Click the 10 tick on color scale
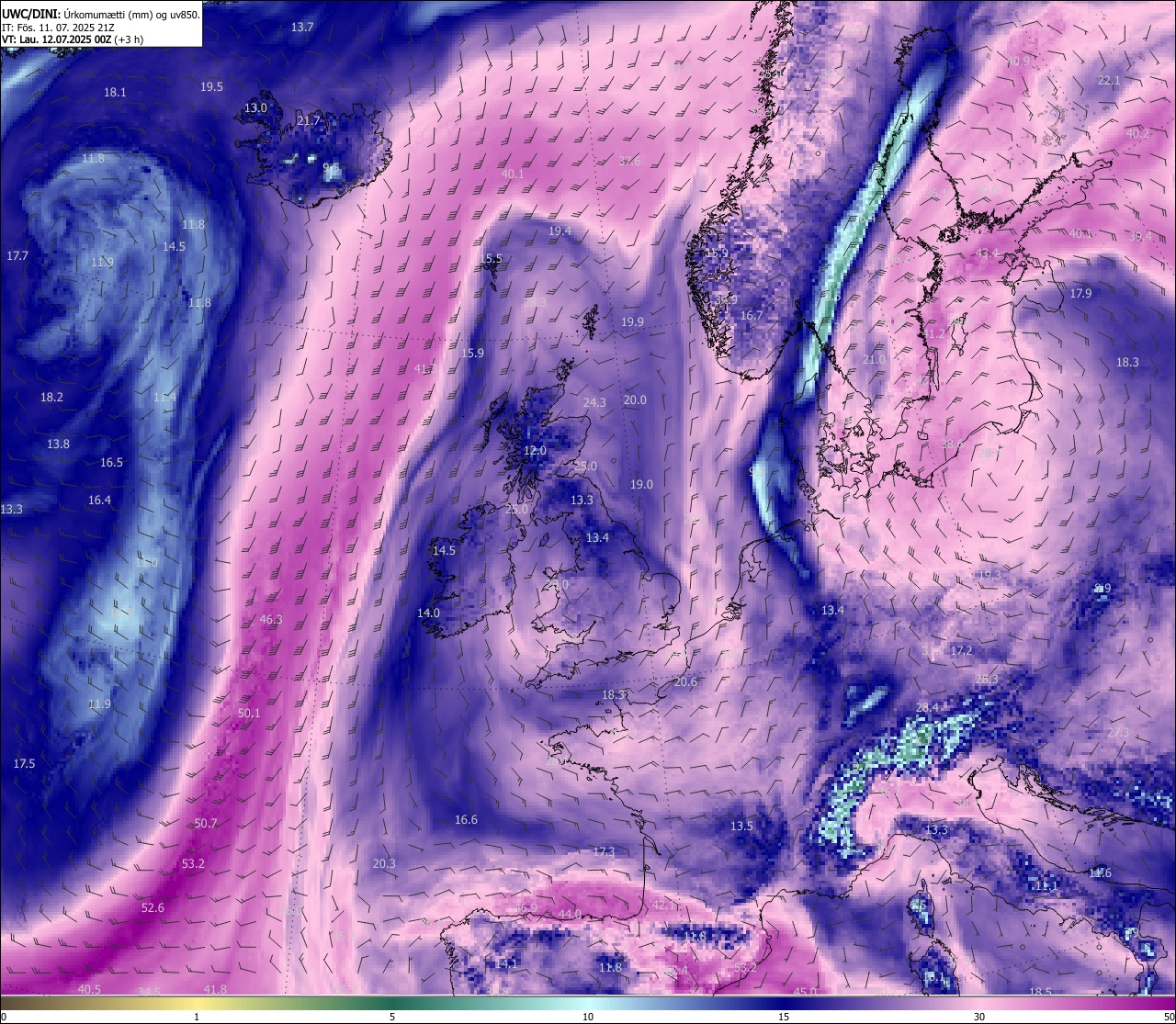The width and height of the screenshot is (1176, 1024). pos(588,1017)
